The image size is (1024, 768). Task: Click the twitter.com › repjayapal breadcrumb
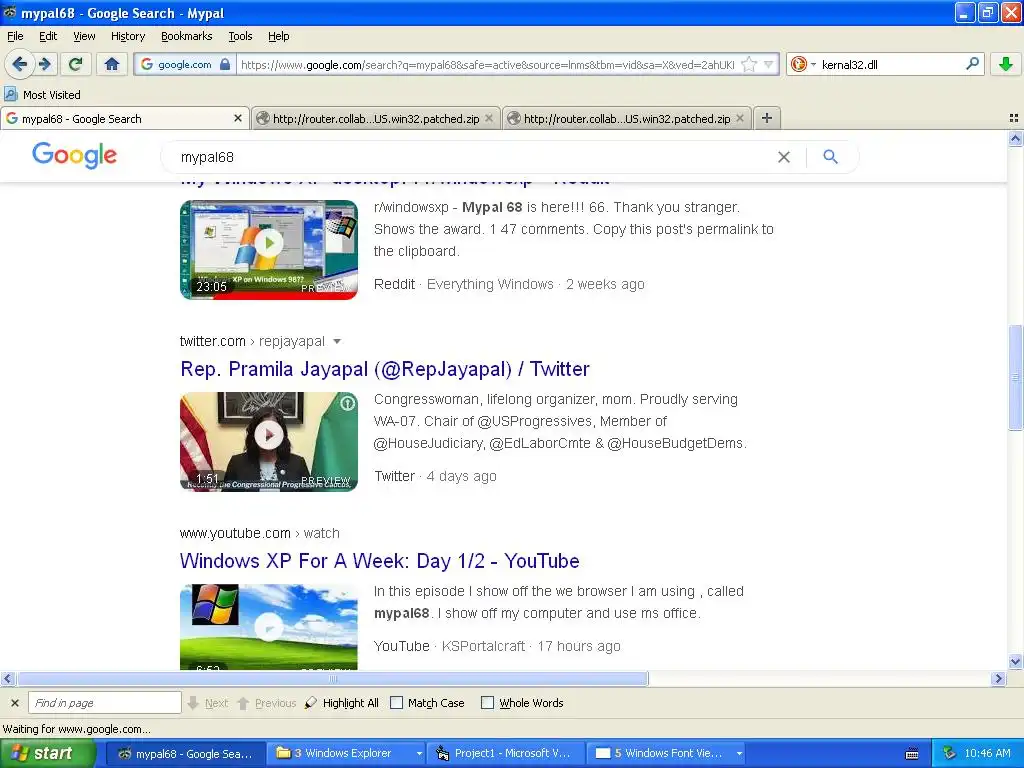tap(252, 341)
